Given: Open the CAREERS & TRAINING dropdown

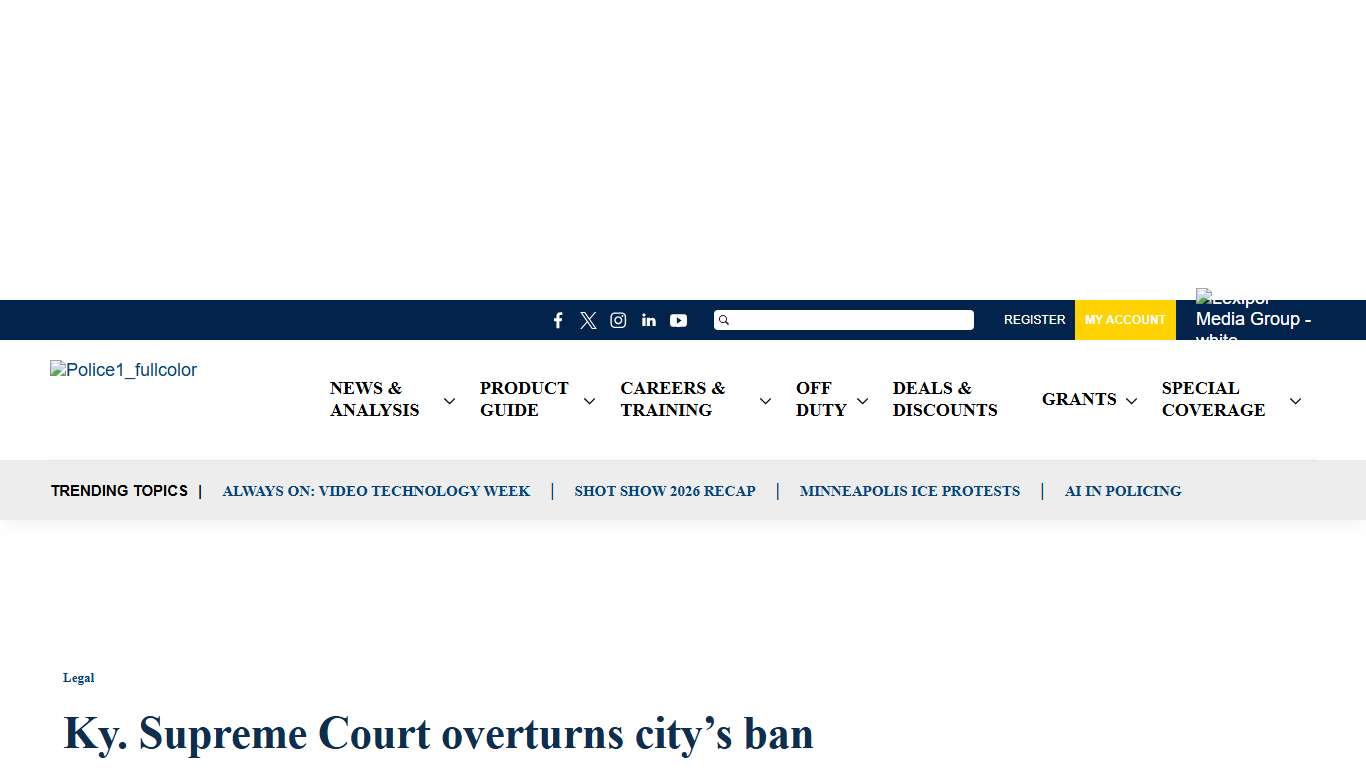Looking at the screenshot, I should (765, 400).
